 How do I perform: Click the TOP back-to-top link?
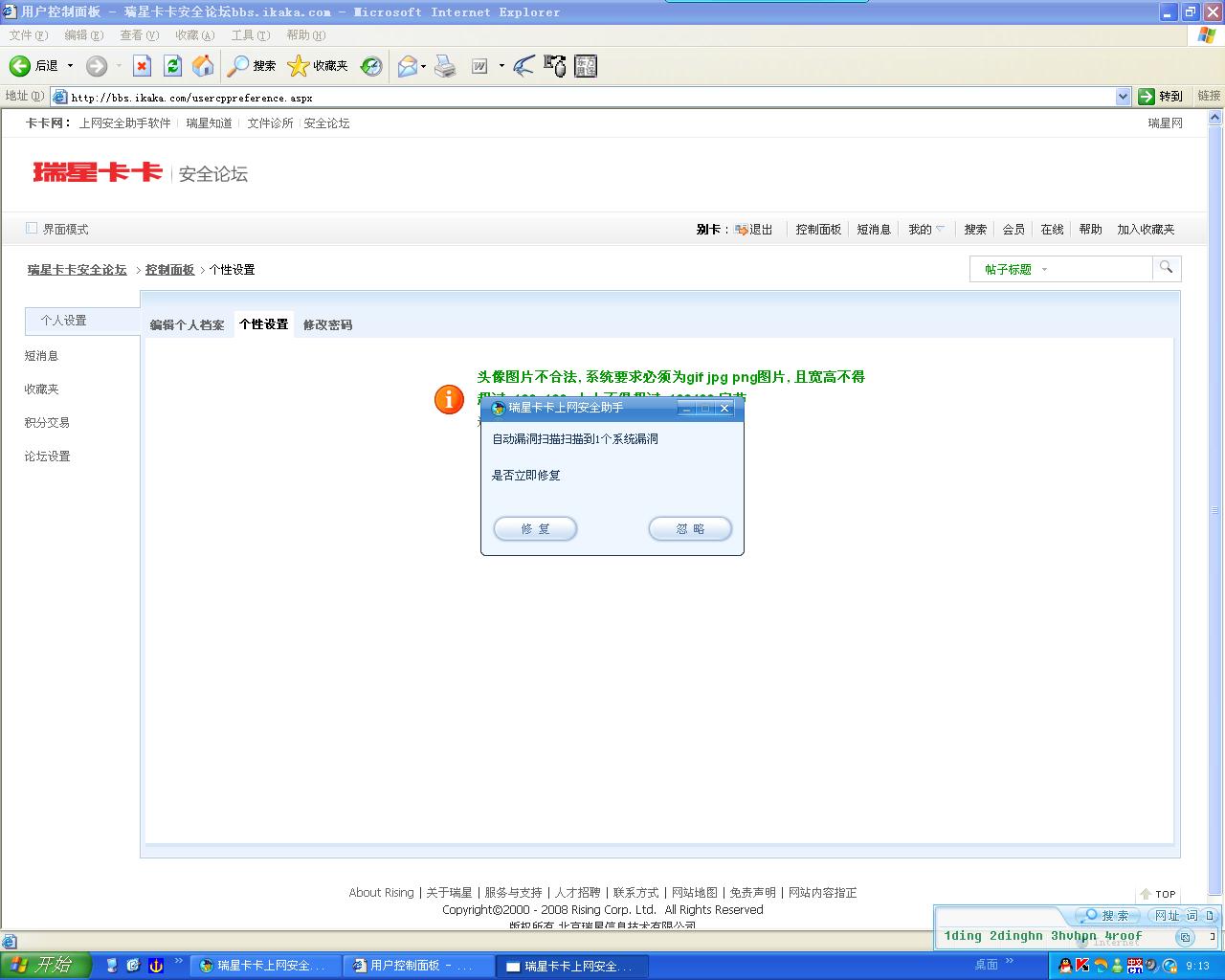(1158, 894)
